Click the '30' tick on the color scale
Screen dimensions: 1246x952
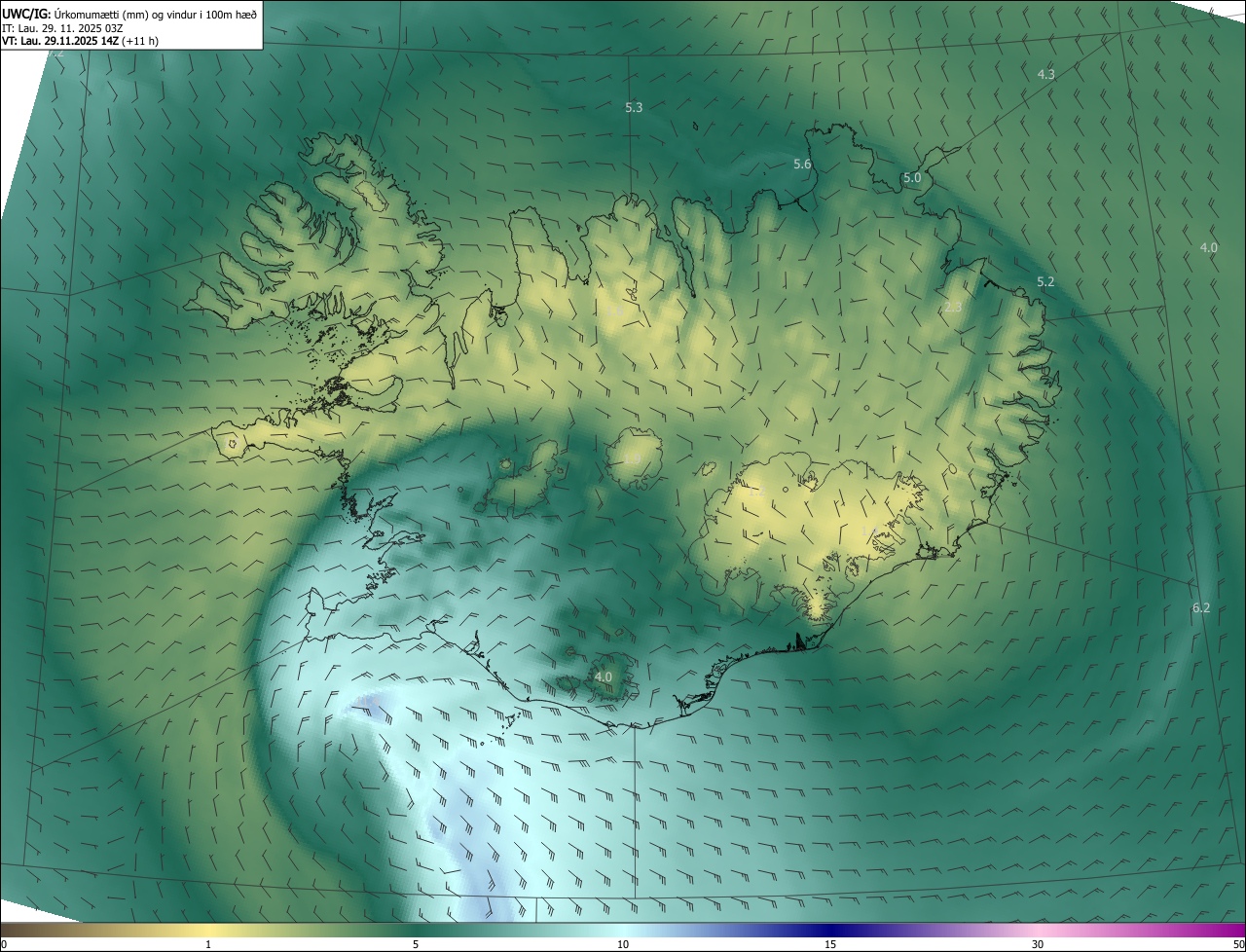point(1038,945)
